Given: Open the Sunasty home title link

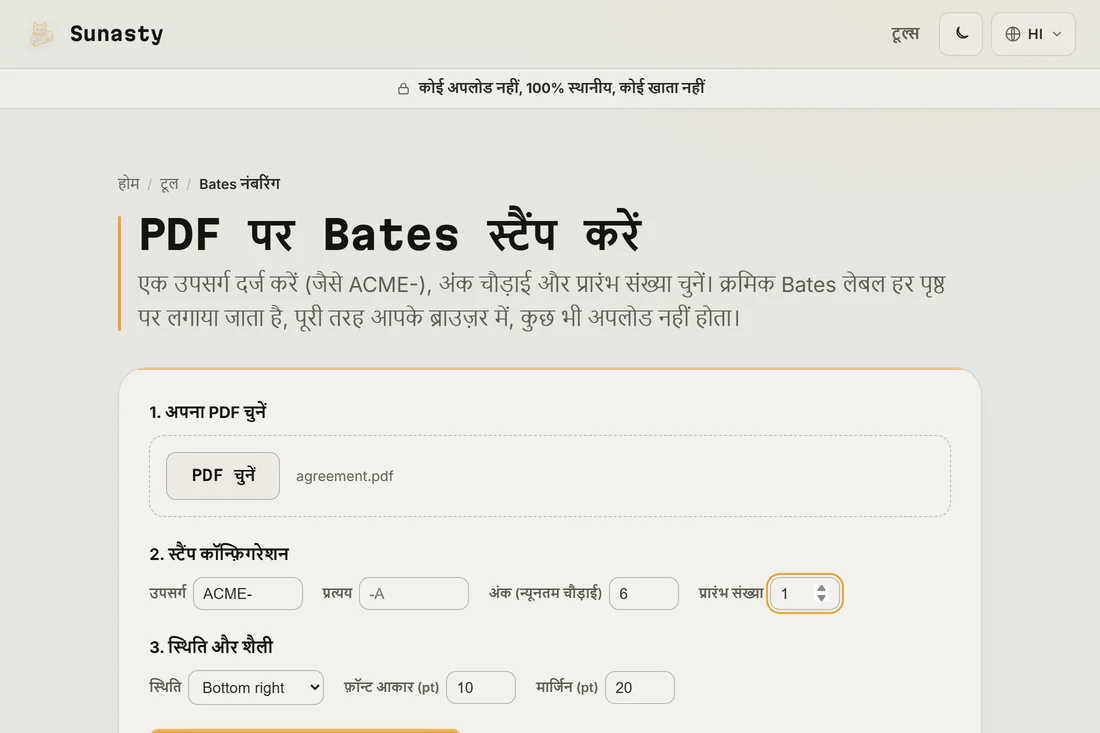Looking at the screenshot, I should tap(116, 34).
